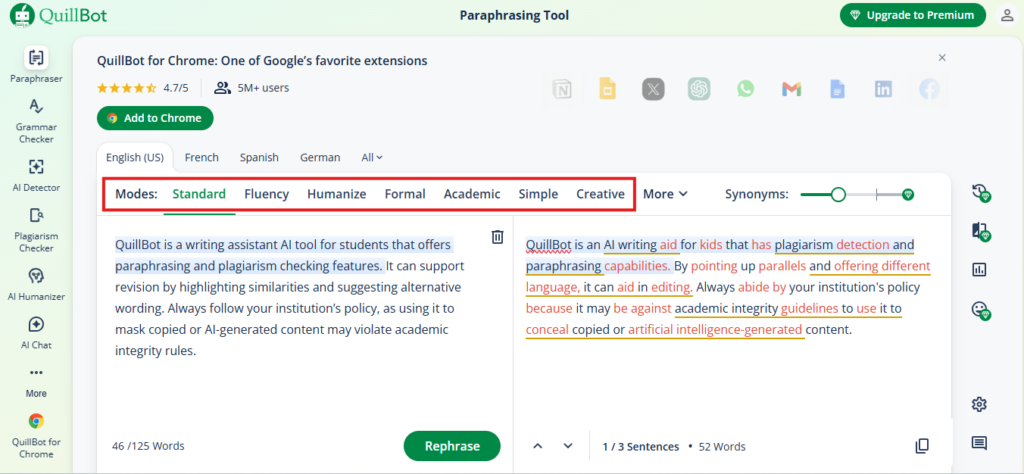Click the Notion integration icon

coord(562,89)
